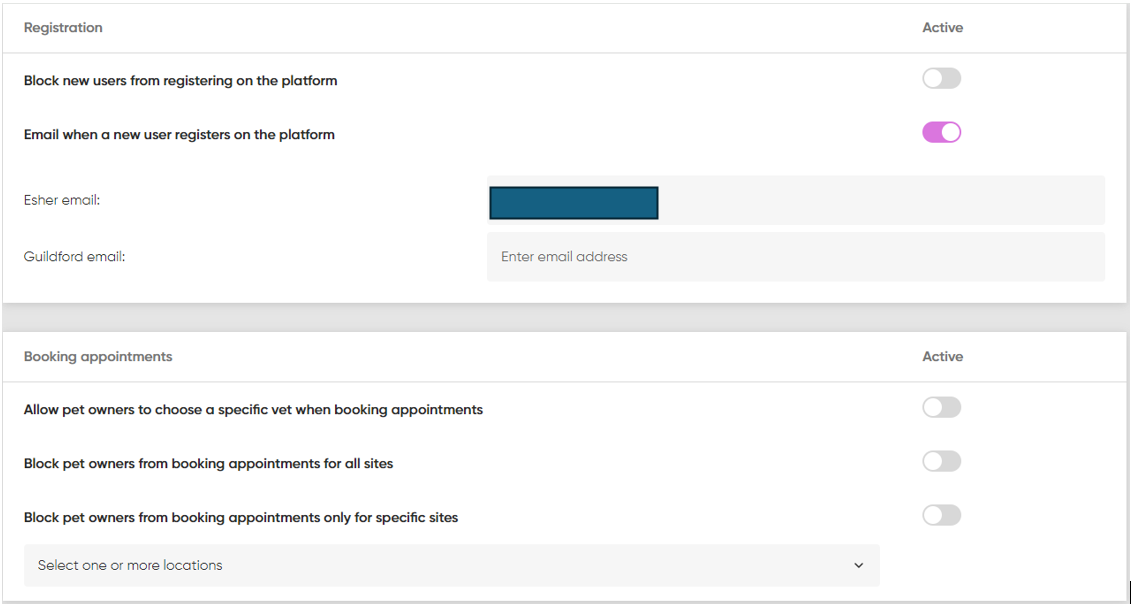Image resolution: width=1131 pixels, height=604 pixels.
Task: Click the Allow pet owners to choose vet label
Action: pos(253,410)
